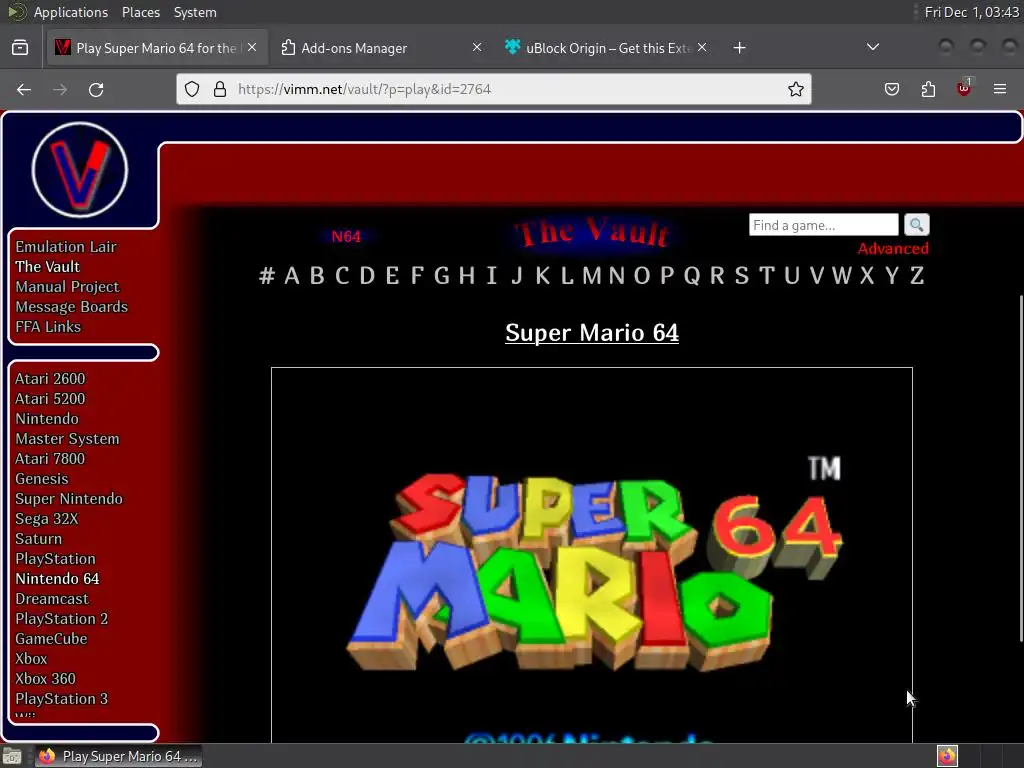The image size is (1024, 768).
Task: Expand the list all tabs chevron
Action: [x=872, y=47]
